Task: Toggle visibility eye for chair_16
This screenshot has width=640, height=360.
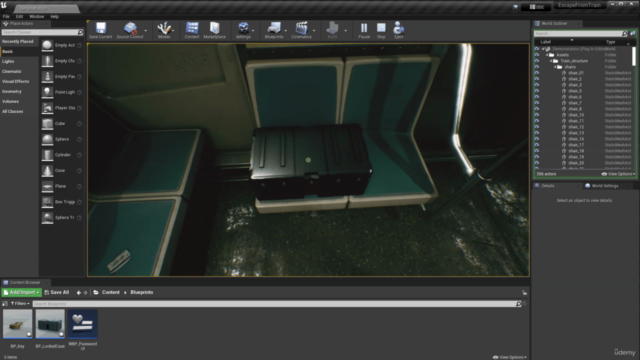Action: pyautogui.click(x=537, y=139)
